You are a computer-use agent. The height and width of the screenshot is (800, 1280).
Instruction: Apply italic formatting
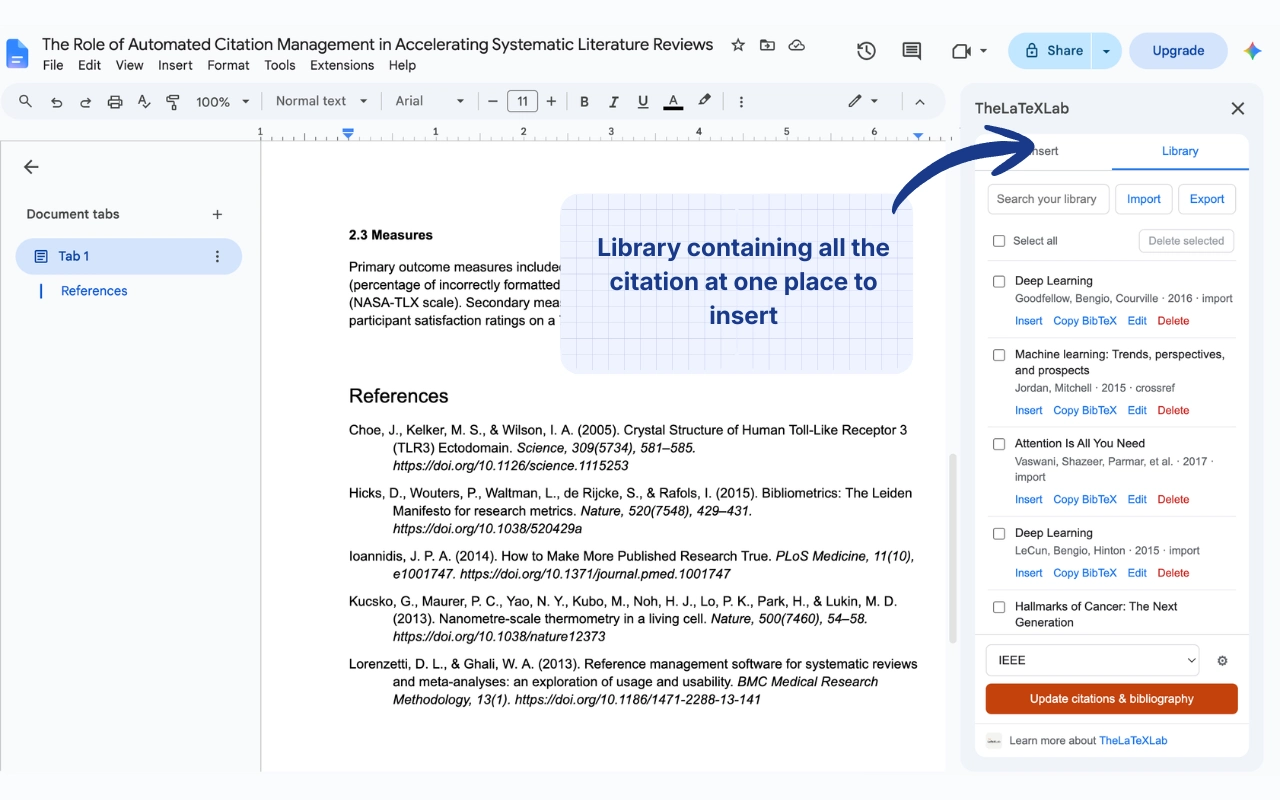pyautogui.click(x=614, y=101)
